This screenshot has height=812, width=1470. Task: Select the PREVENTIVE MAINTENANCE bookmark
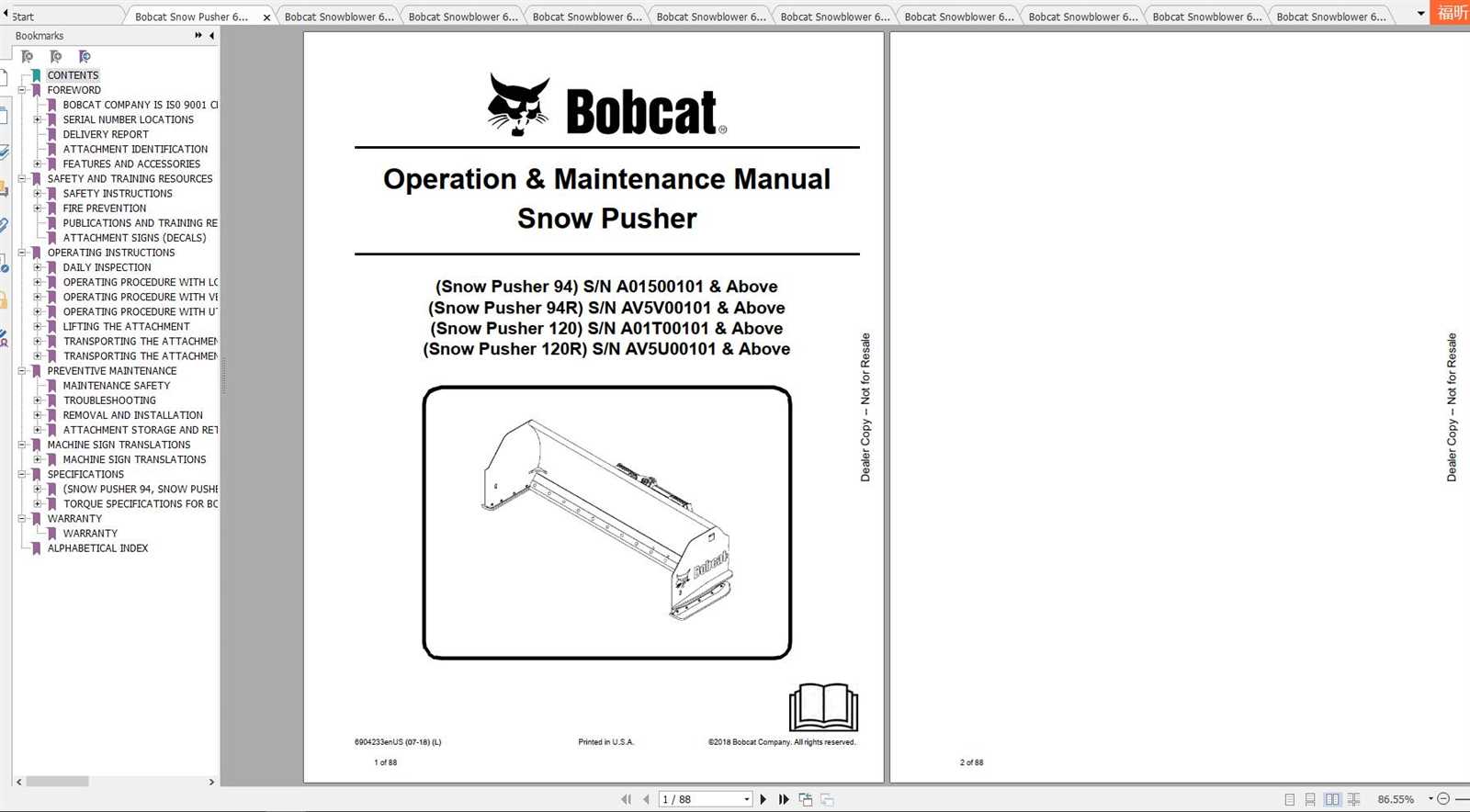[x=112, y=371]
